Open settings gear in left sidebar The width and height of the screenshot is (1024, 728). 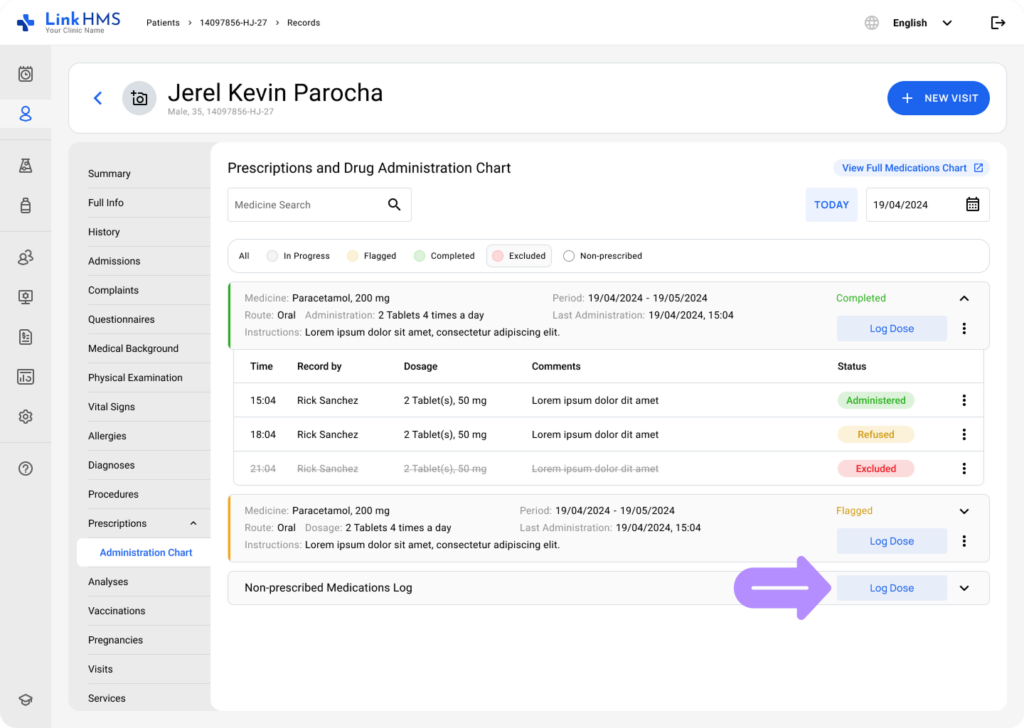pyautogui.click(x=26, y=416)
